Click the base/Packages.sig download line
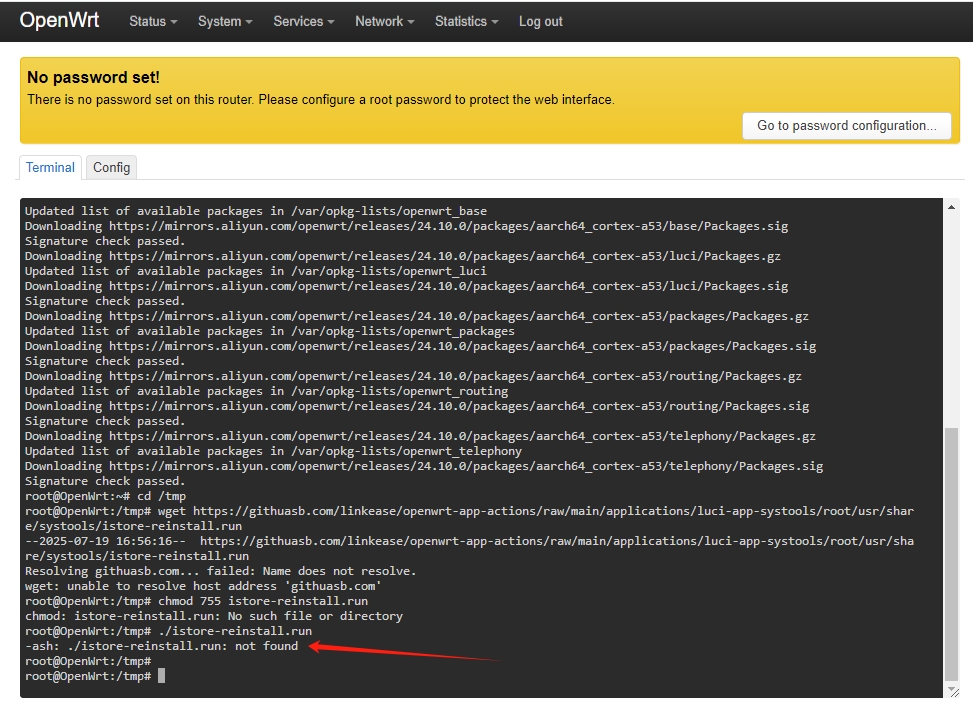Screen dimensions: 973x723 coord(406,226)
